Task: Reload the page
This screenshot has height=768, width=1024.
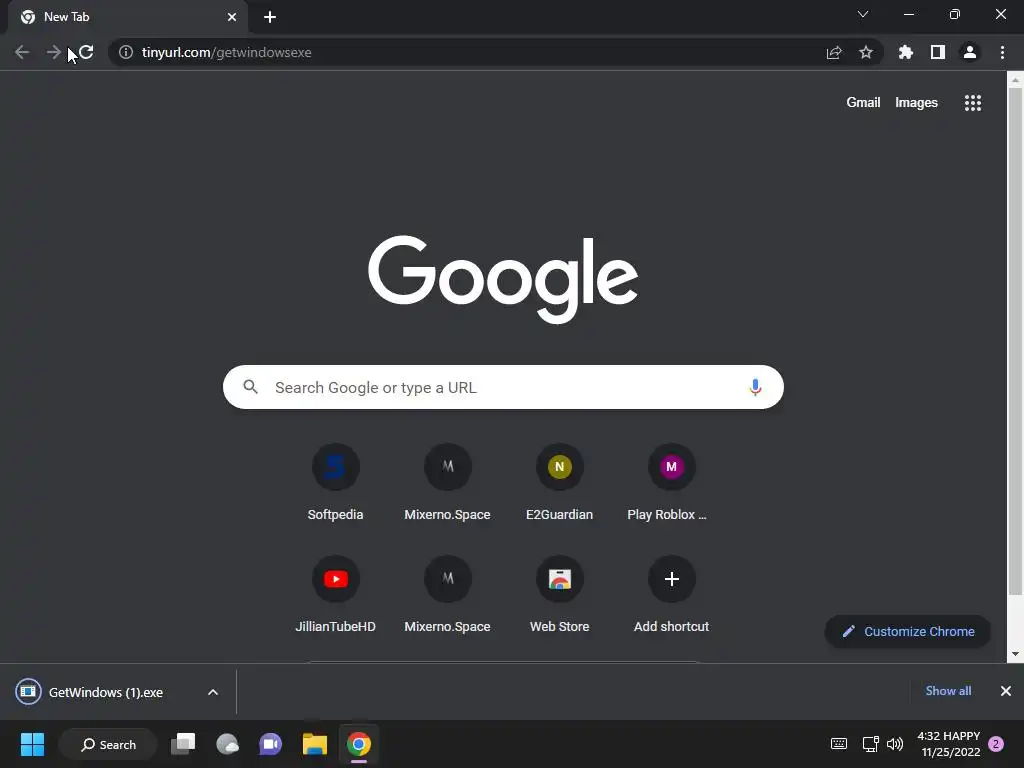Action: [x=86, y=52]
